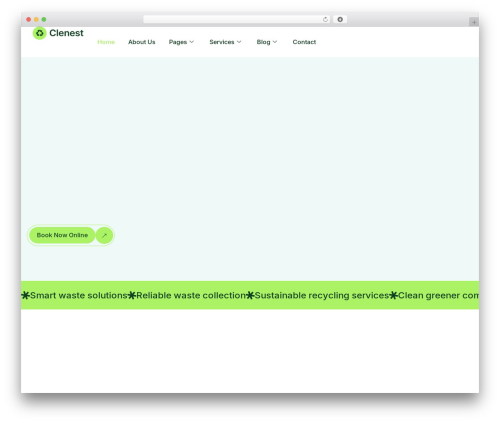Open the Pages menu item

pos(178,42)
